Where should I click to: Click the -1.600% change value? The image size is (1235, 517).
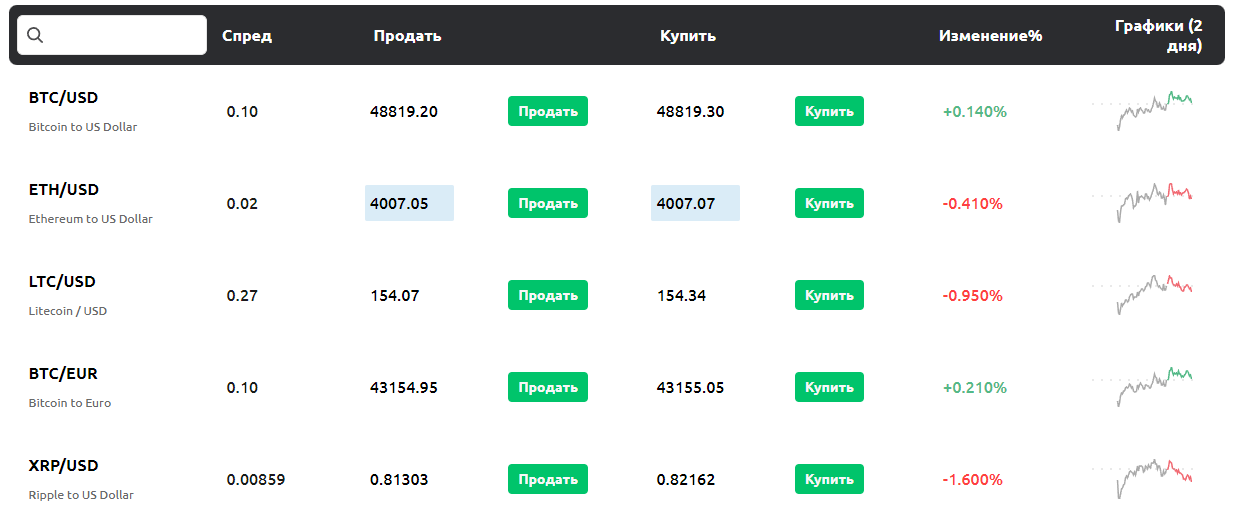[972, 479]
